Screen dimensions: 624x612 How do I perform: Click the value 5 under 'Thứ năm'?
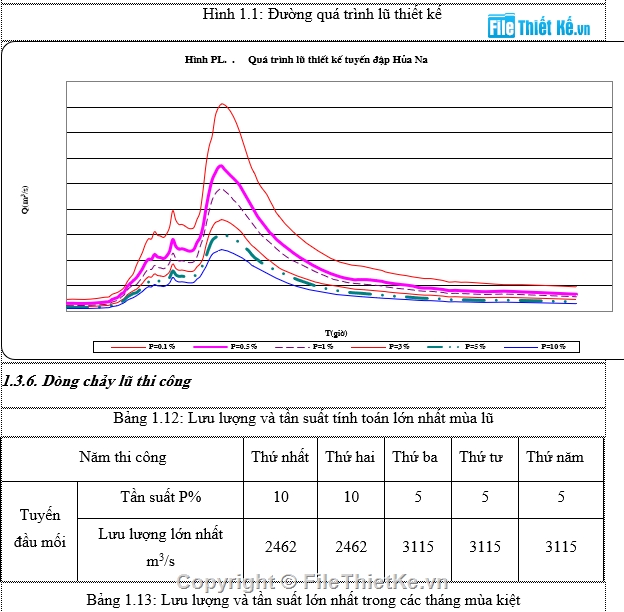[x=561, y=497]
